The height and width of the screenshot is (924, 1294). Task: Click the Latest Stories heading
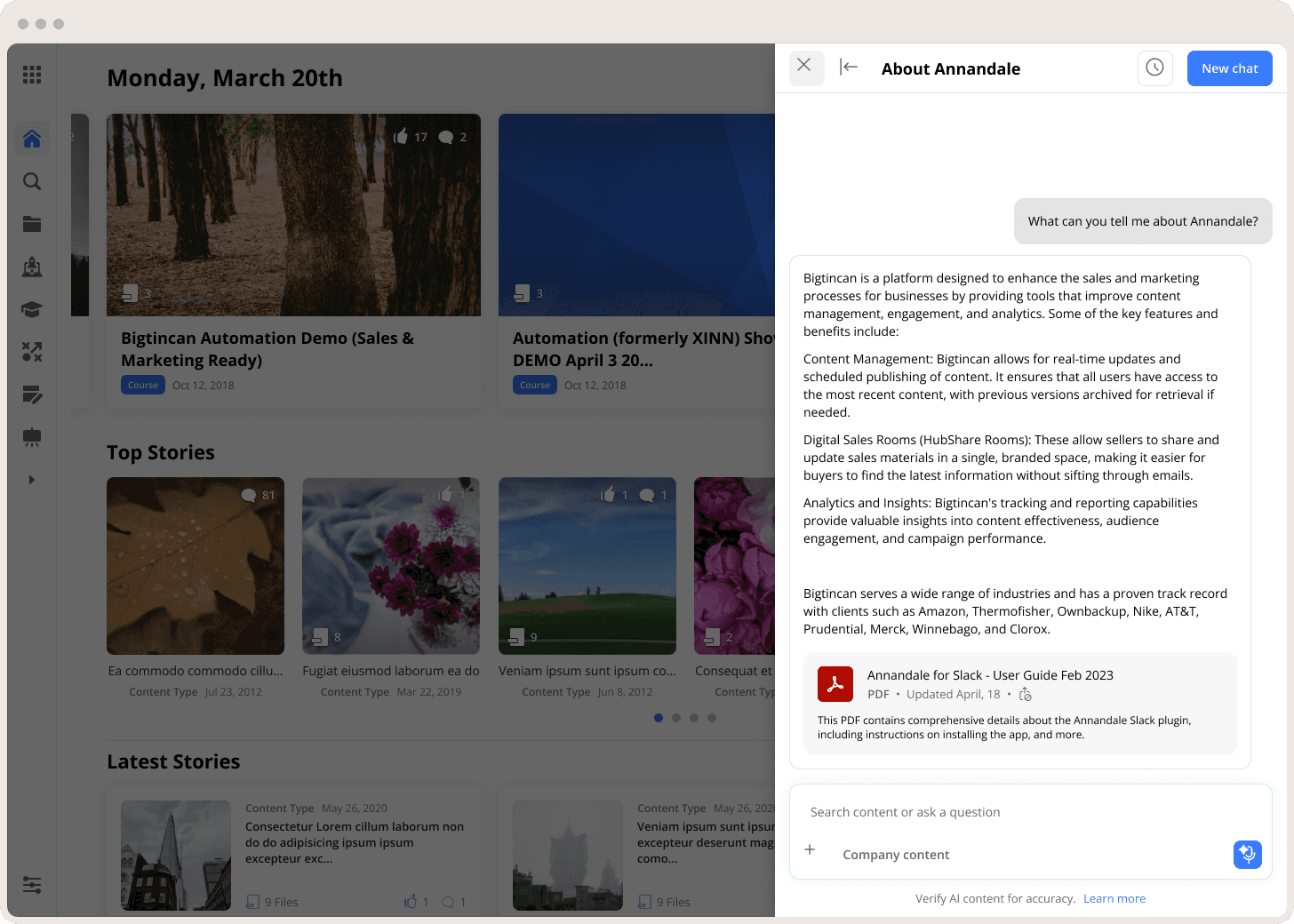coord(173,762)
